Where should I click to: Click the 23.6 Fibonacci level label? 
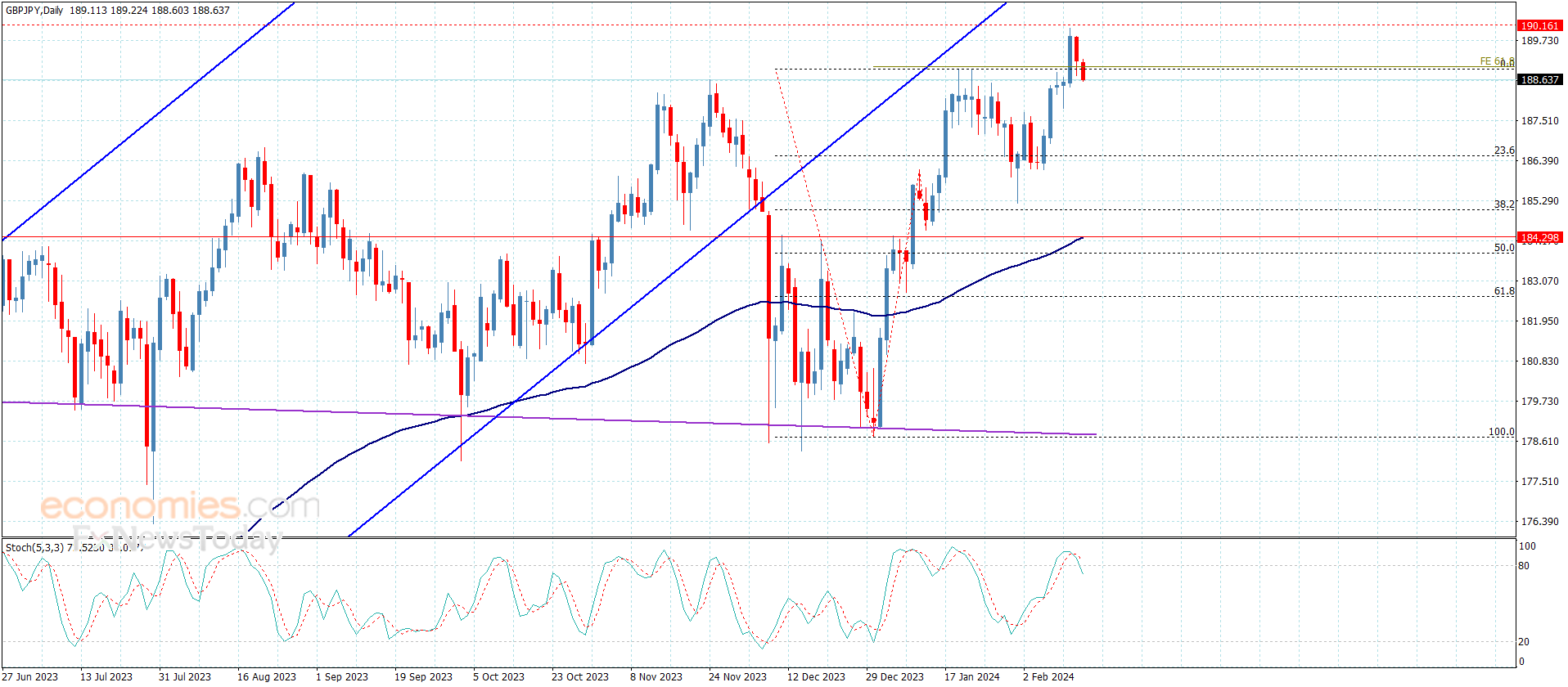coord(1504,150)
